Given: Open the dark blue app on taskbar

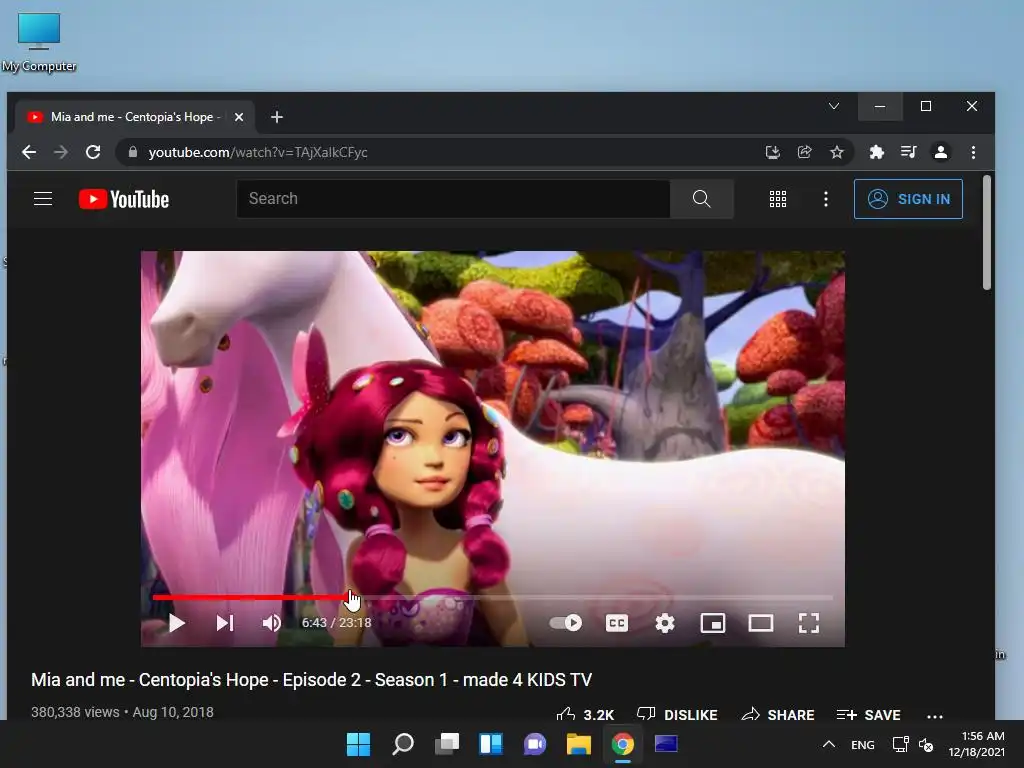Looking at the screenshot, I should click(667, 744).
